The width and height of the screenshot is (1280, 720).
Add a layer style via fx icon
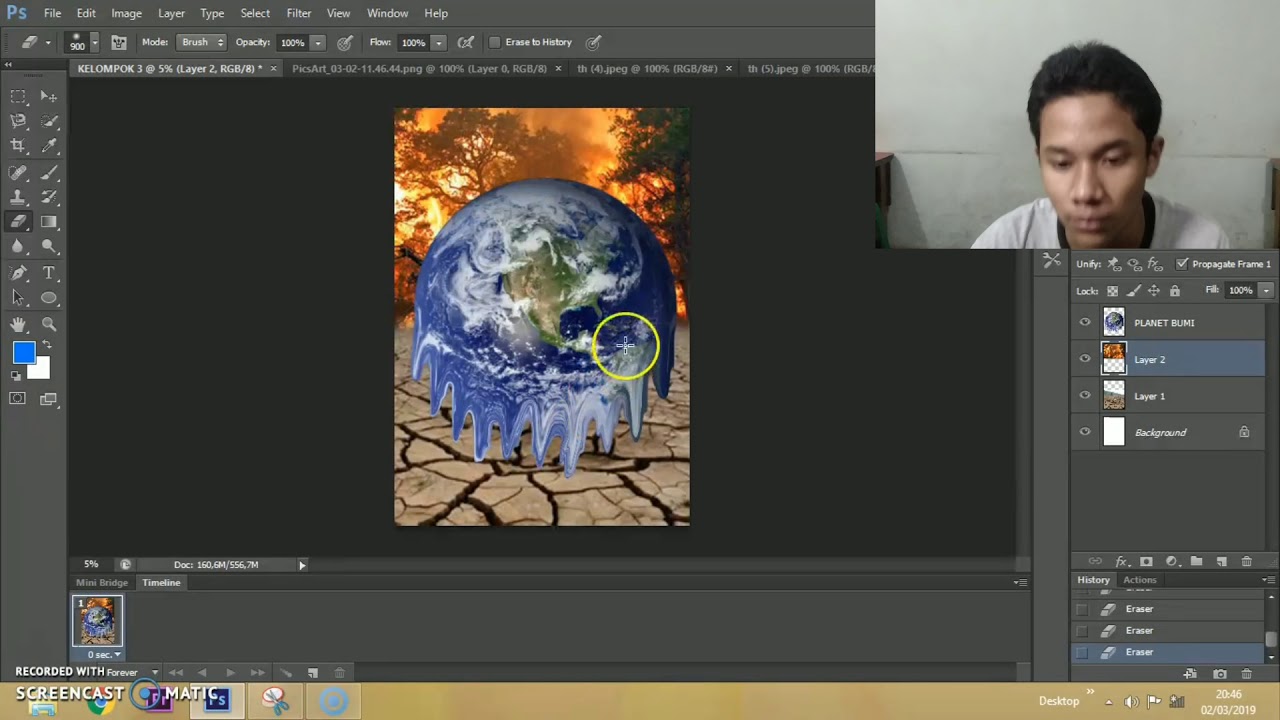pos(1121,562)
